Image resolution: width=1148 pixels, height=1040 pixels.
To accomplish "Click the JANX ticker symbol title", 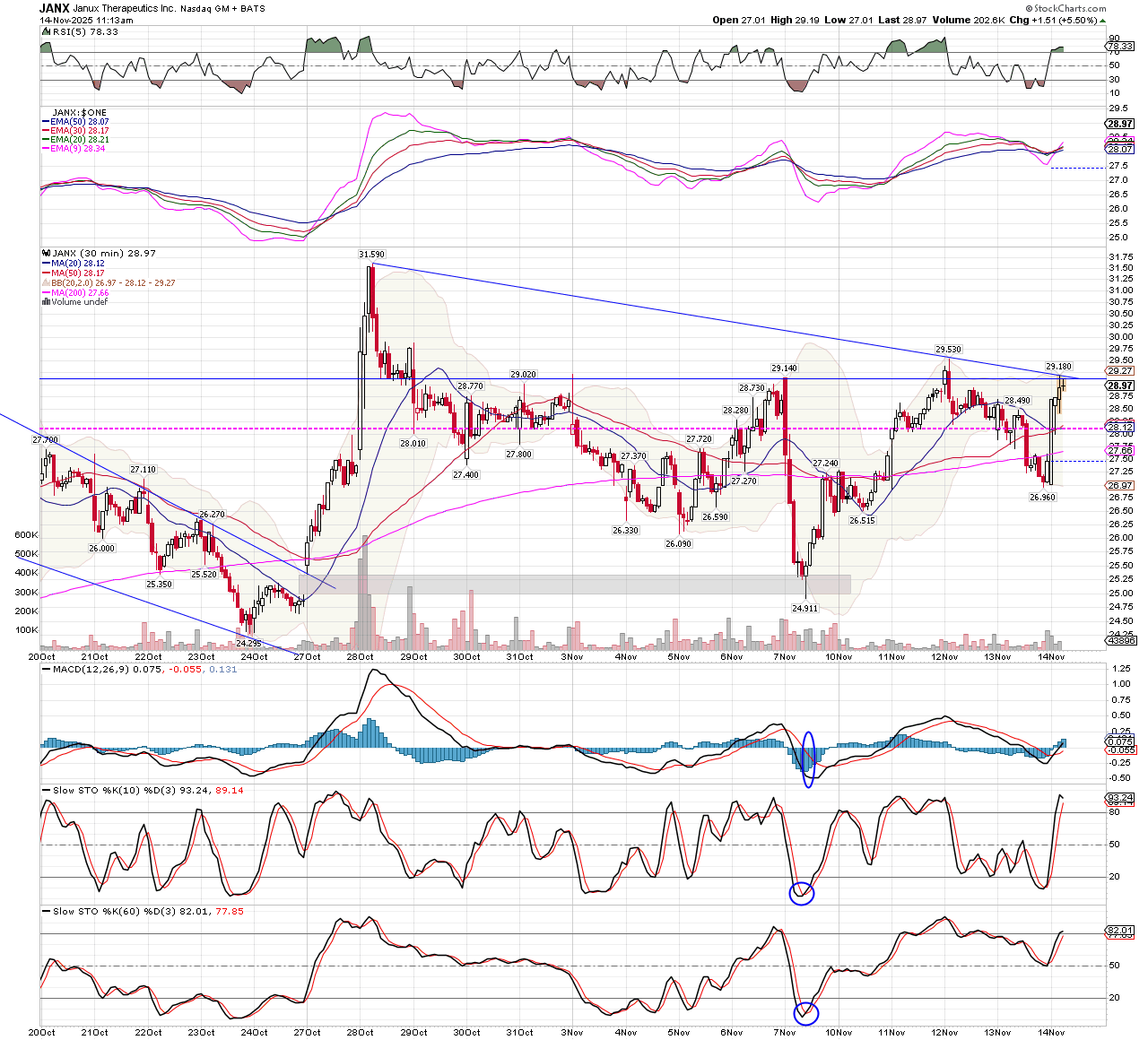I will pos(54,8).
